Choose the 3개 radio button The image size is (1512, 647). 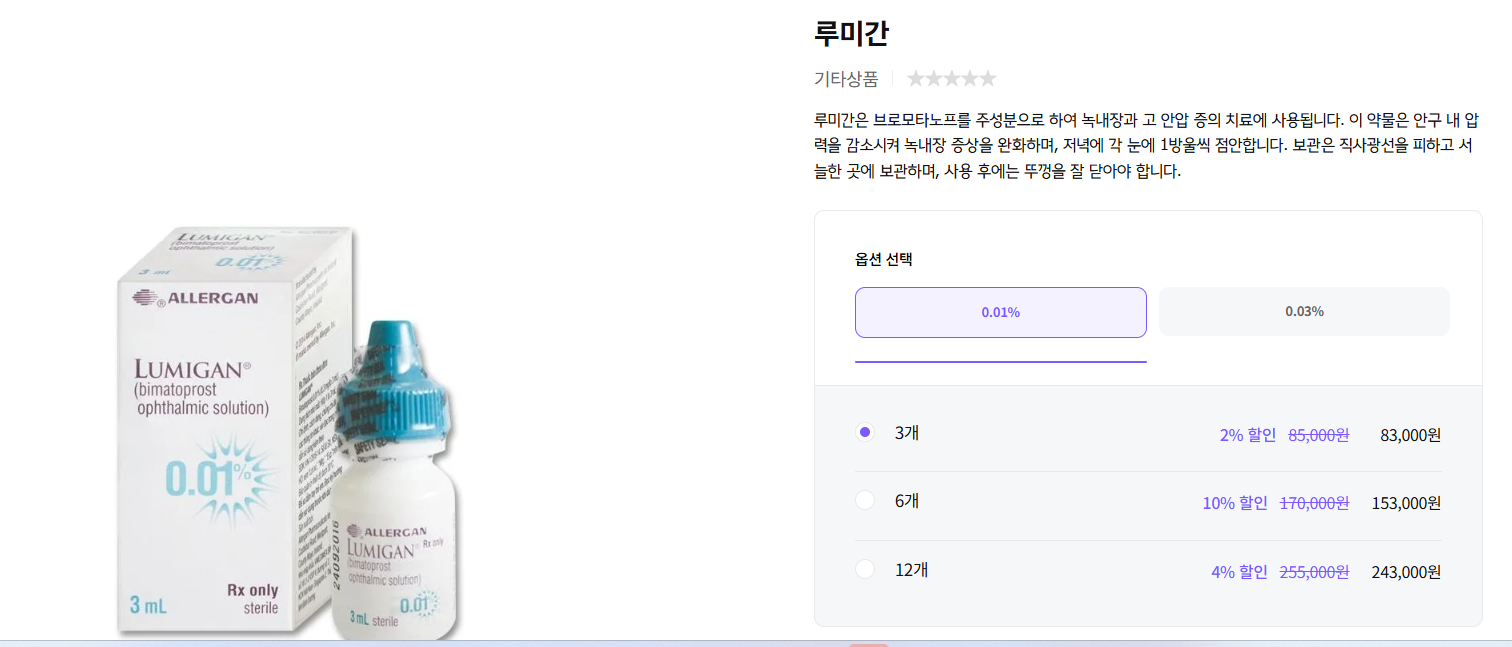[865, 432]
